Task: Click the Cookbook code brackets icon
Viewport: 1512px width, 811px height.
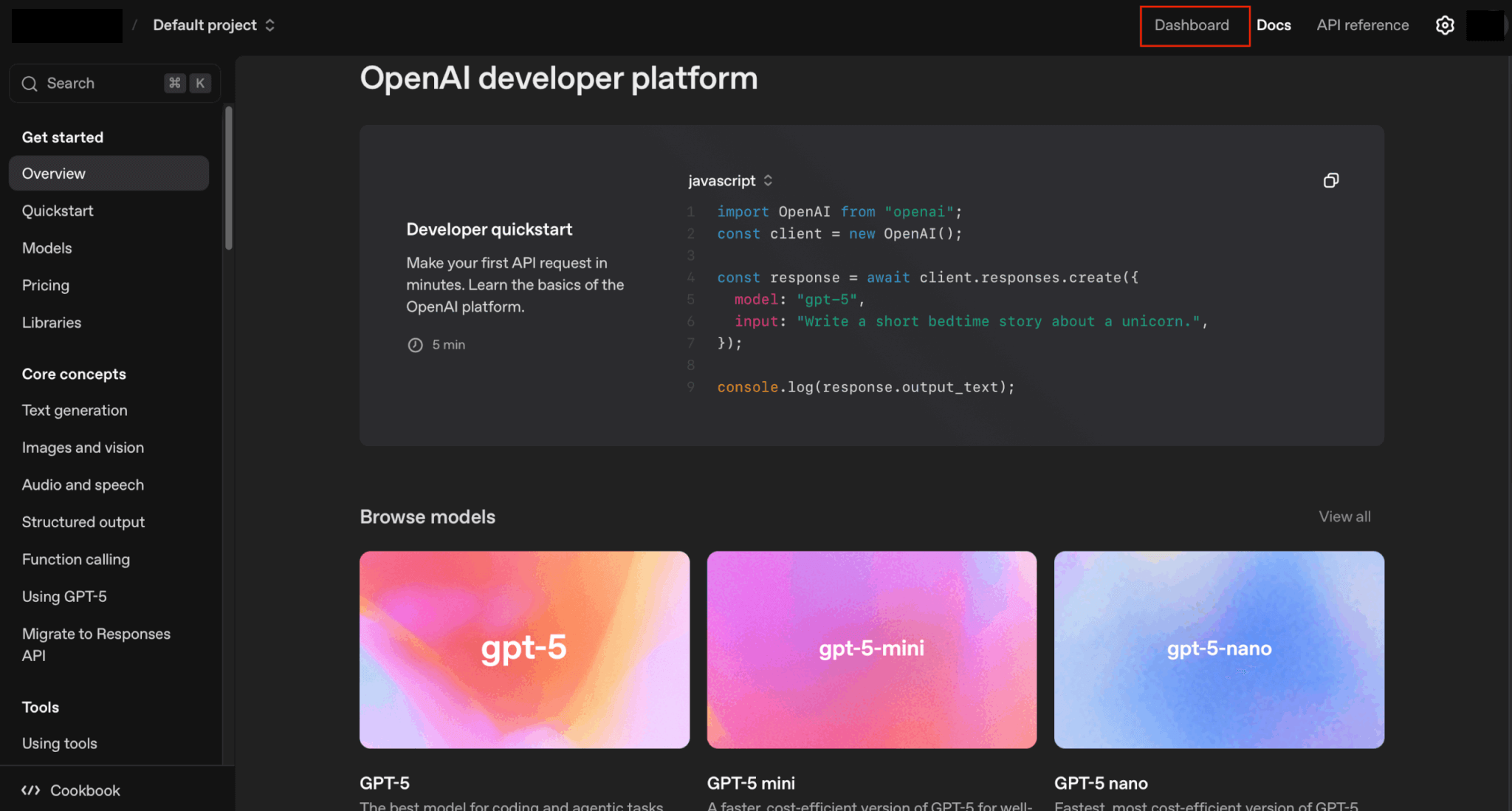Action: point(30,790)
